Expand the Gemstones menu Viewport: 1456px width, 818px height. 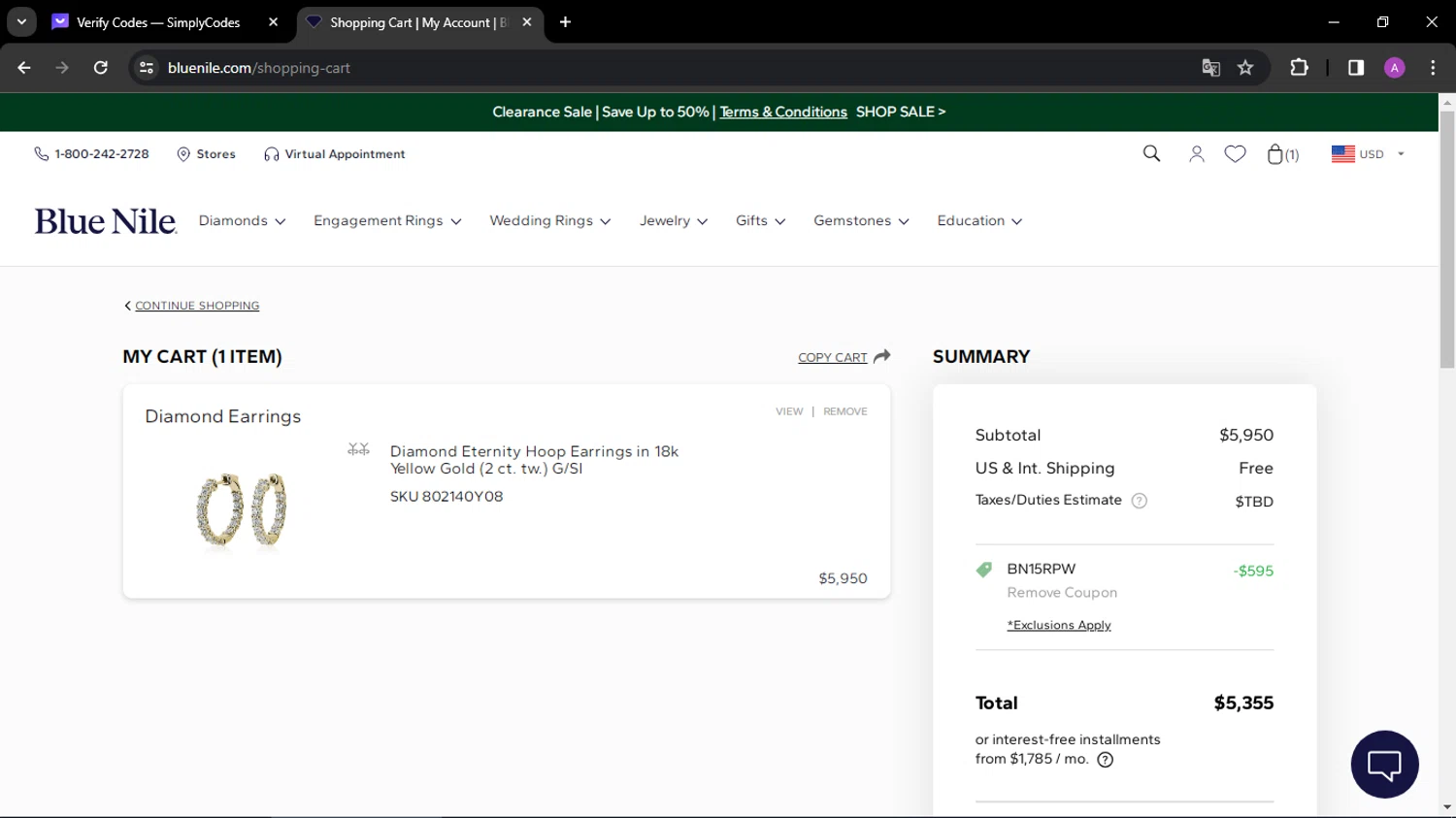862,221
